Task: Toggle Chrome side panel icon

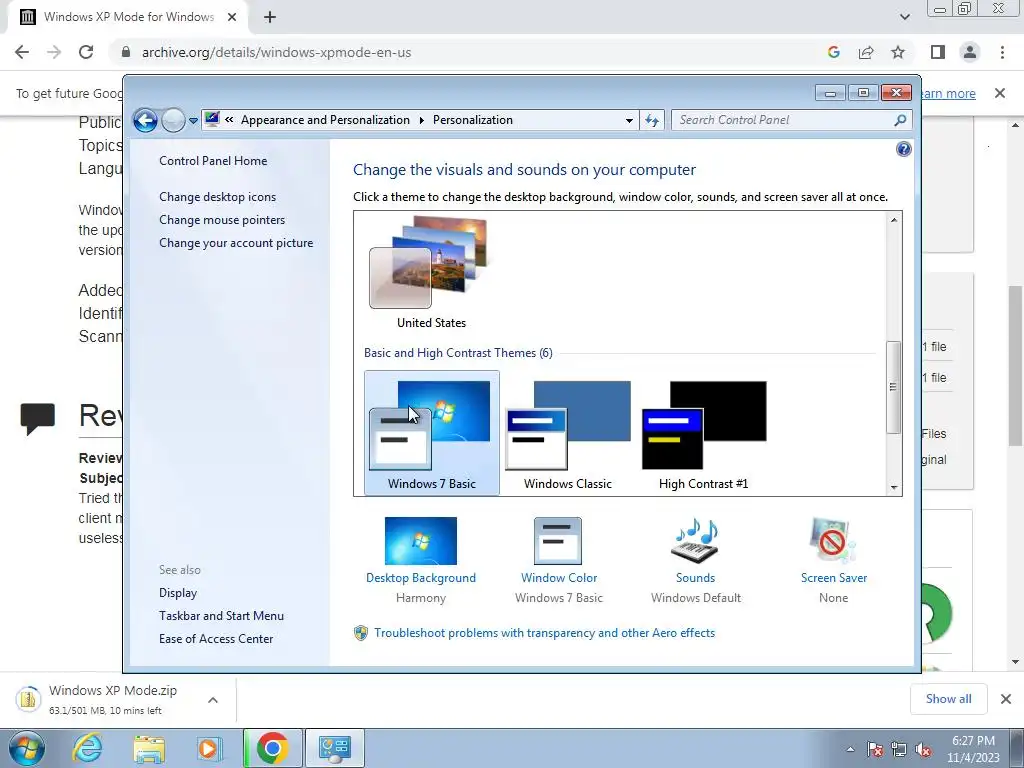Action: click(938, 52)
